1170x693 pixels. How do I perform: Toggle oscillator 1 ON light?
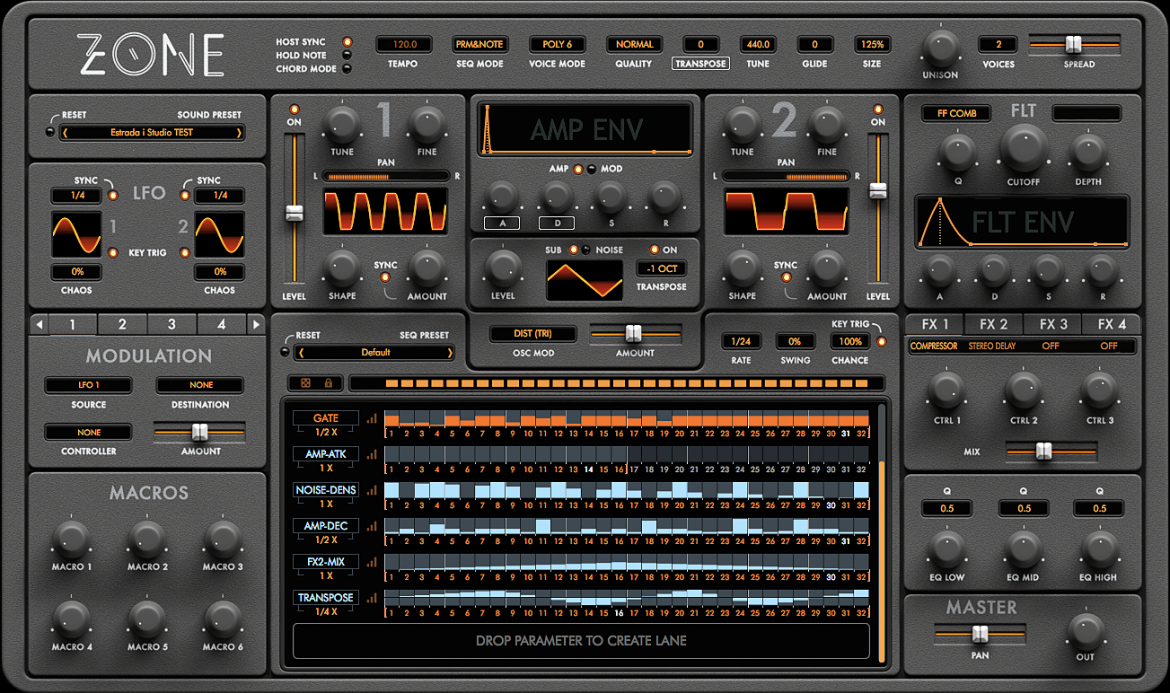(294, 110)
